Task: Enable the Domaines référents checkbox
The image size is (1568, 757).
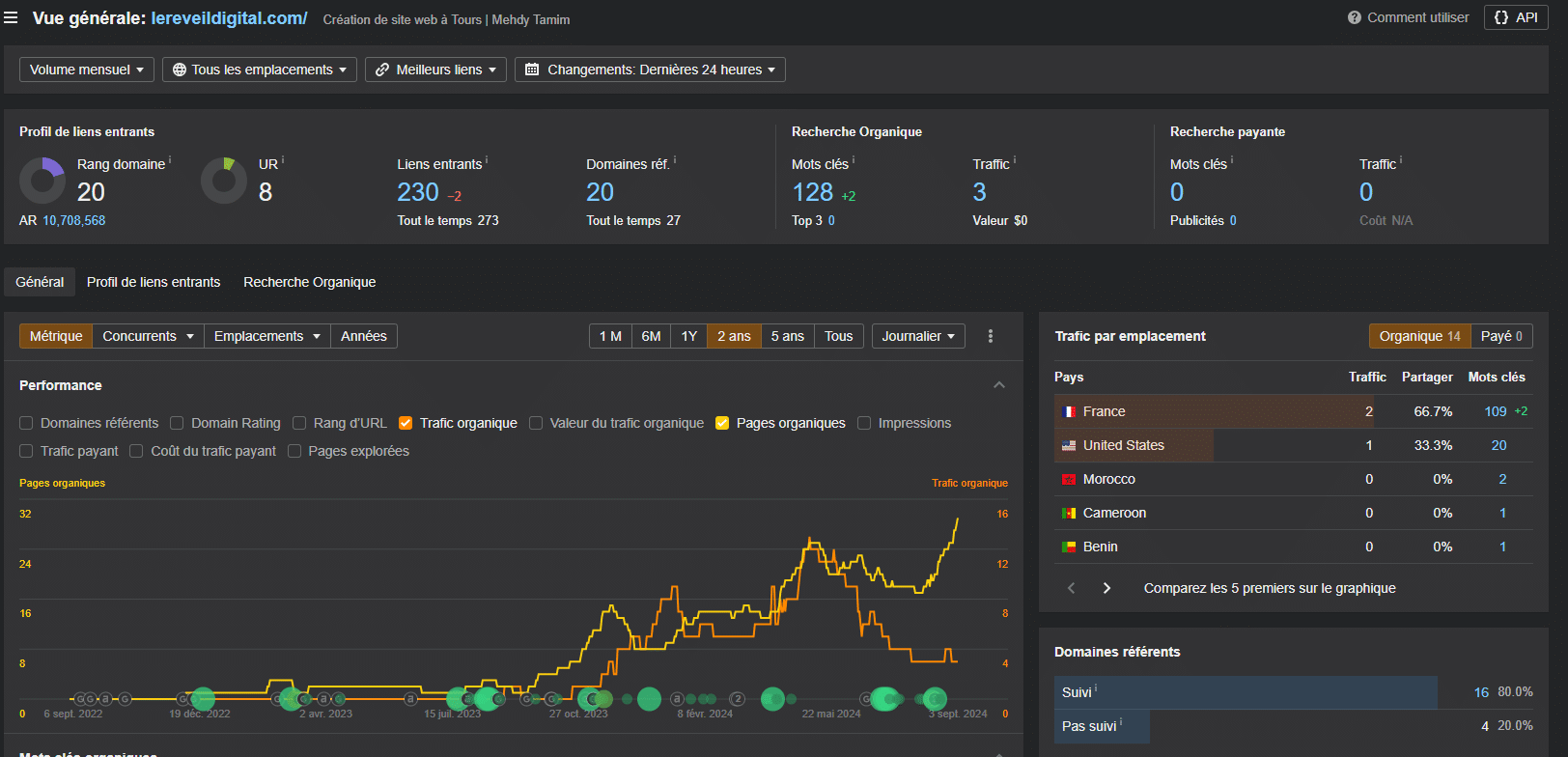Action: pyautogui.click(x=26, y=423)
